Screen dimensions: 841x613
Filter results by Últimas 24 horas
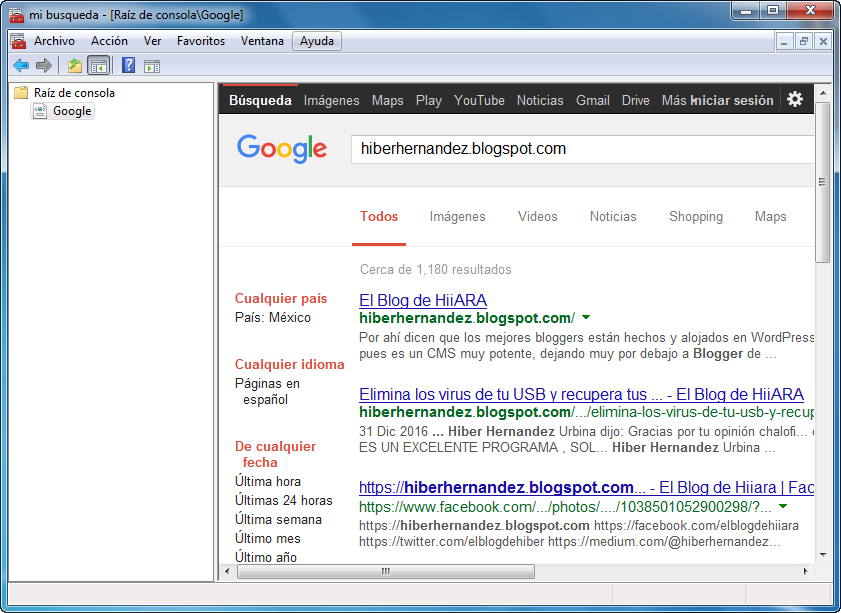click(x=283, y=500)
